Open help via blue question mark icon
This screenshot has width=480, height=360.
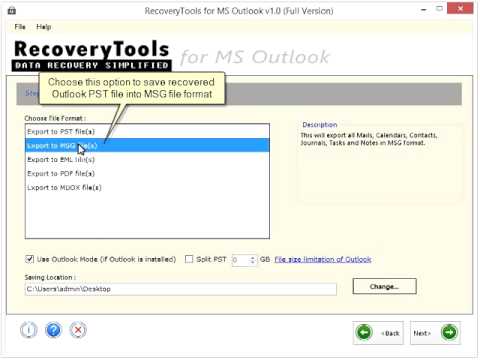[x=53, y=330]
